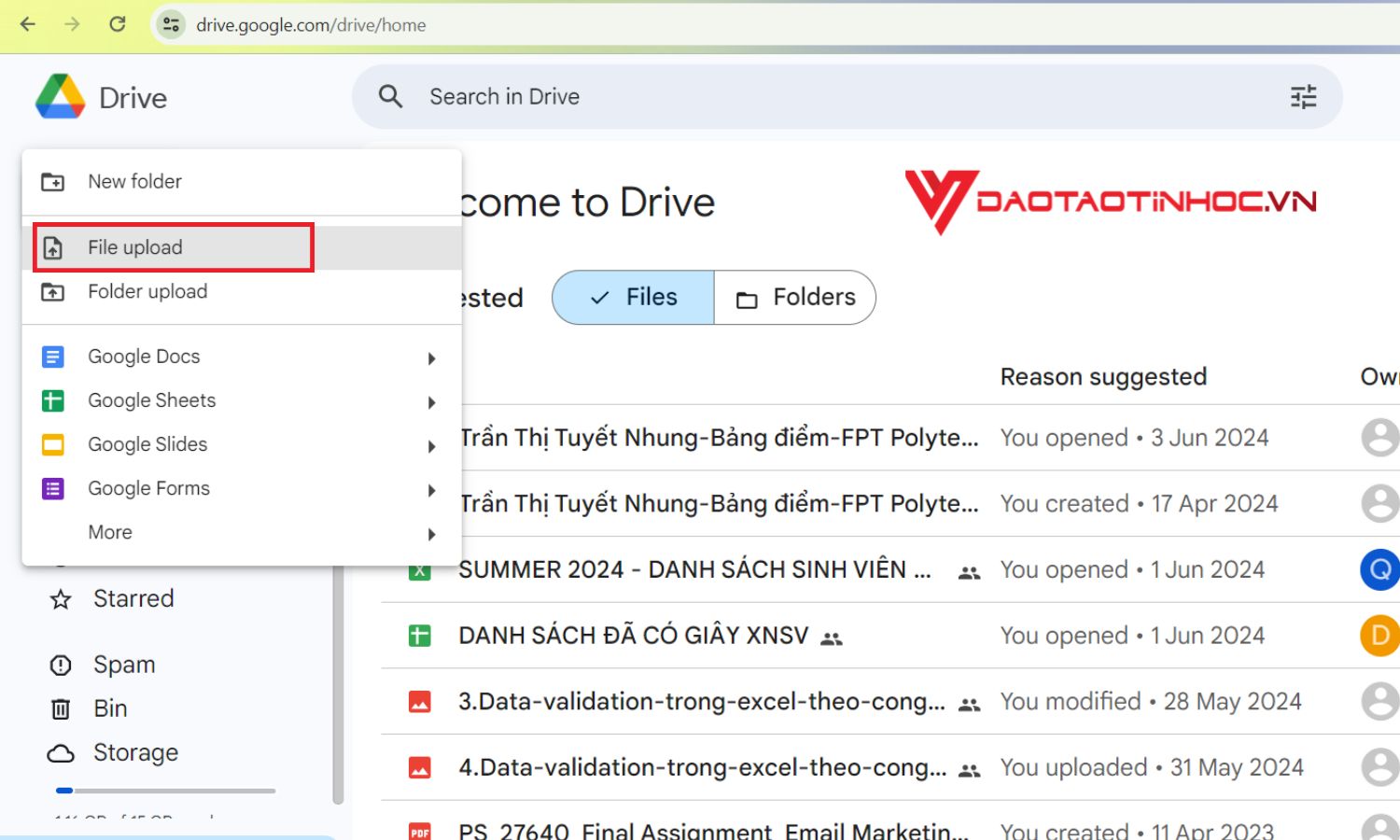Expand the More submenu arrow
Screen dimensions: 1400x840
click(x=431, y=534)
